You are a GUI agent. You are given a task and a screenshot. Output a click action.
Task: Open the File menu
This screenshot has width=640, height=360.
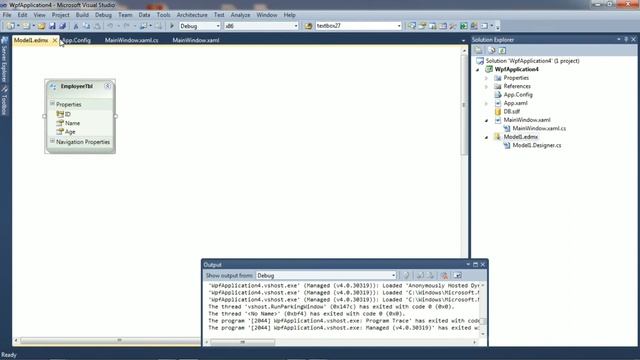7,15
